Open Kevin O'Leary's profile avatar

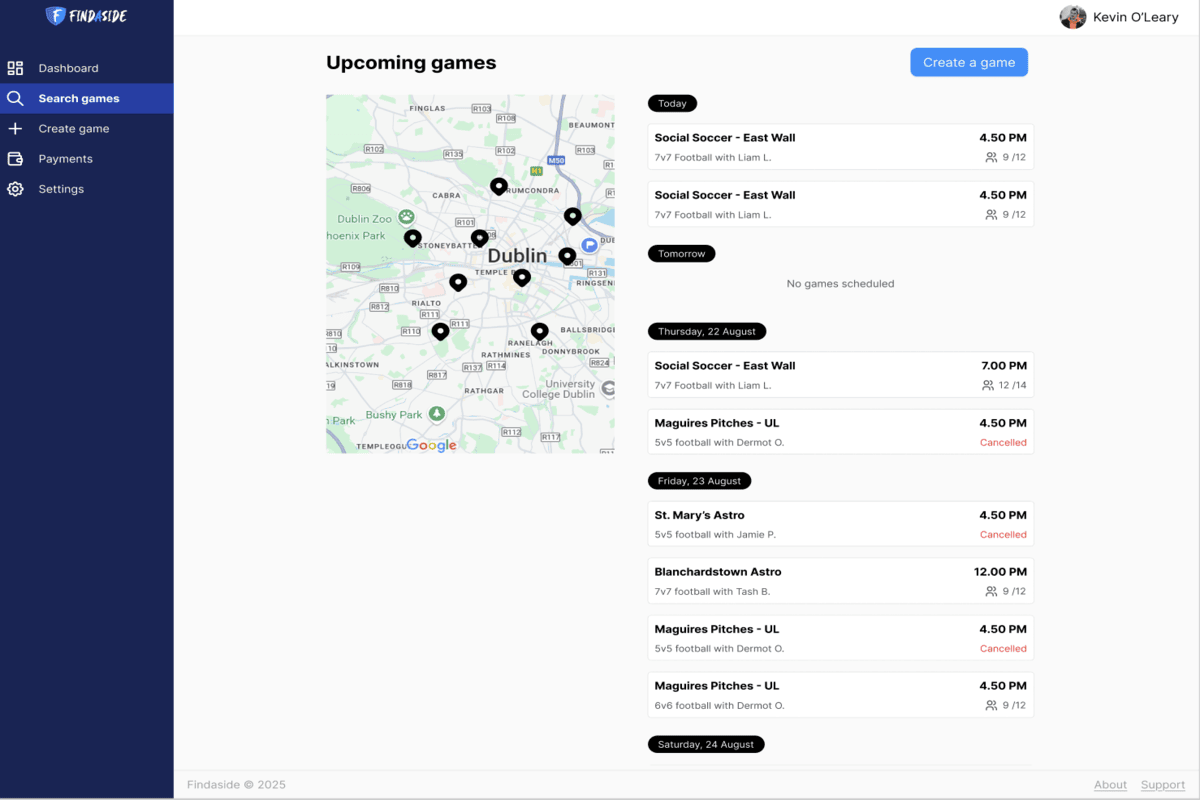pos(1073,17)
